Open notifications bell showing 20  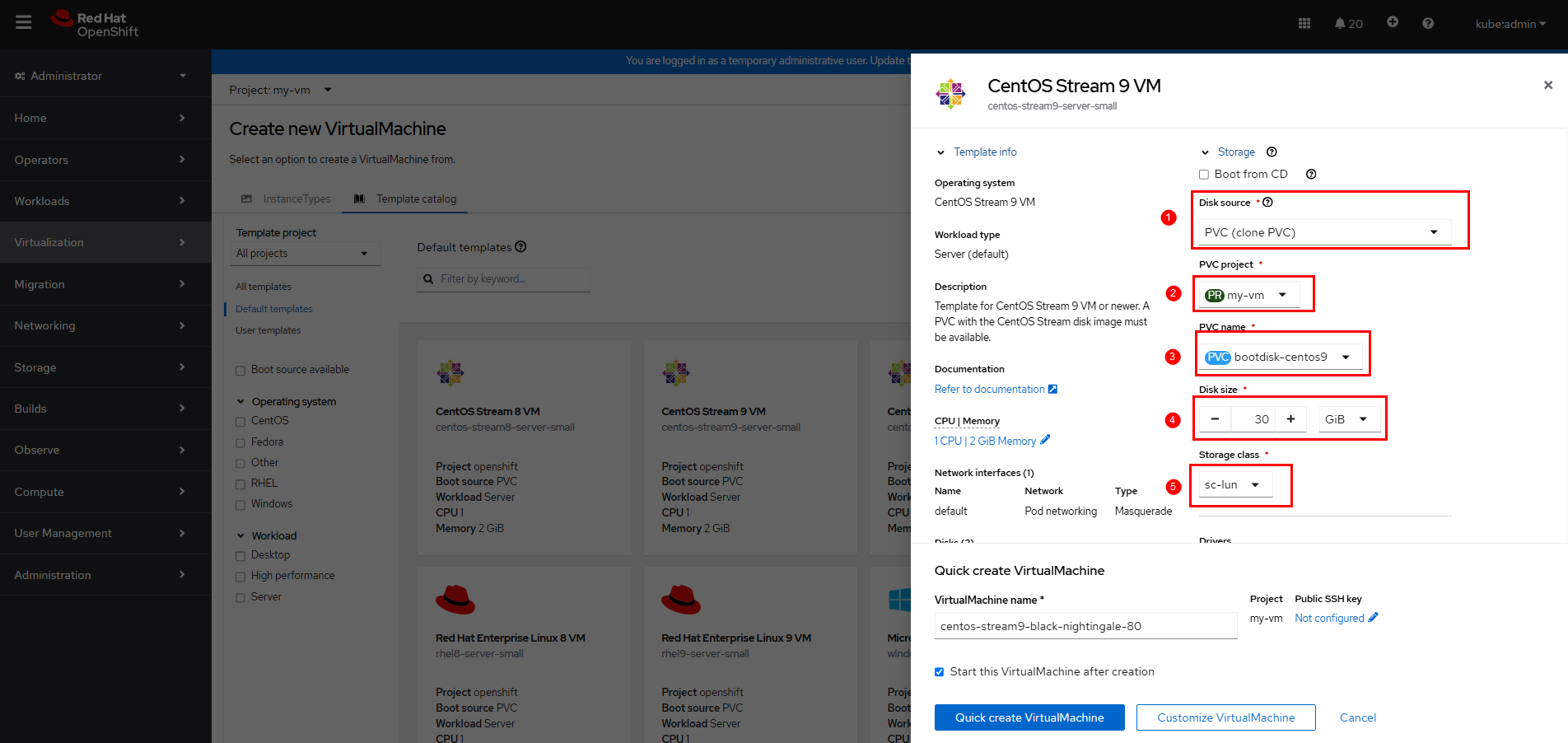[1348, 24]
